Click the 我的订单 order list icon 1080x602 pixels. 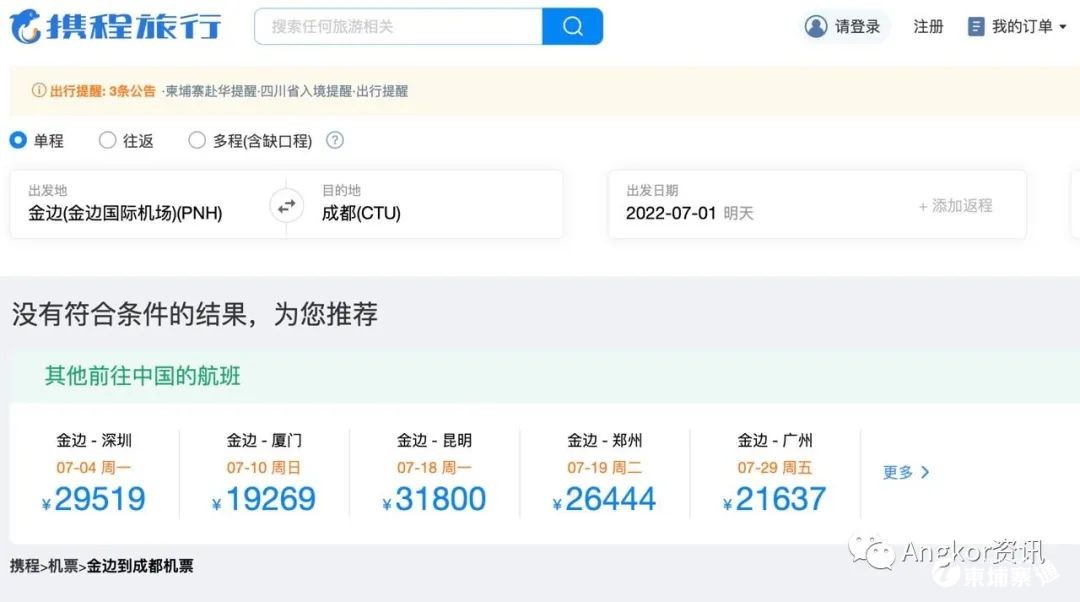point(975,26)
